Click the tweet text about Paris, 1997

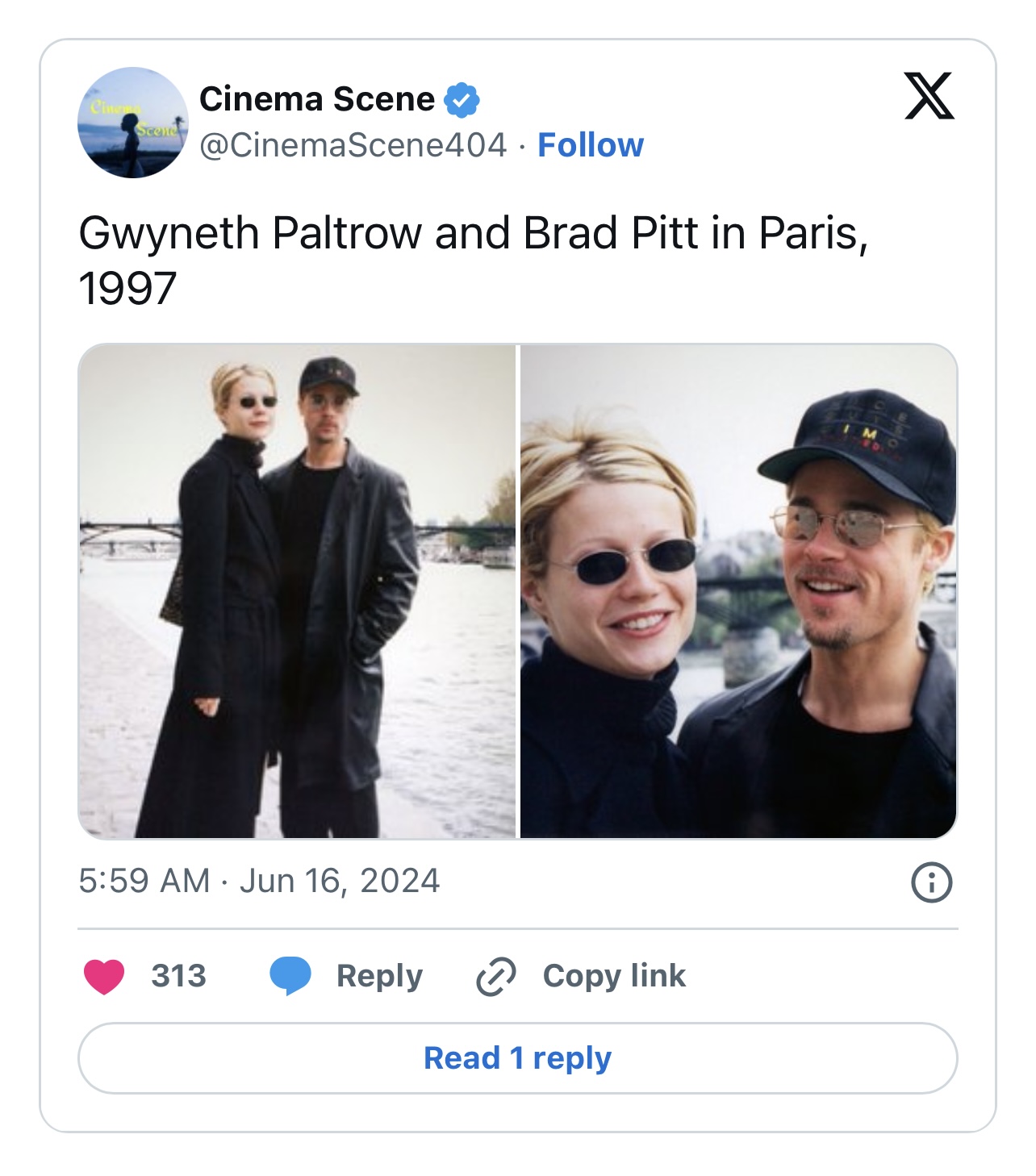(x=474, y=260)
